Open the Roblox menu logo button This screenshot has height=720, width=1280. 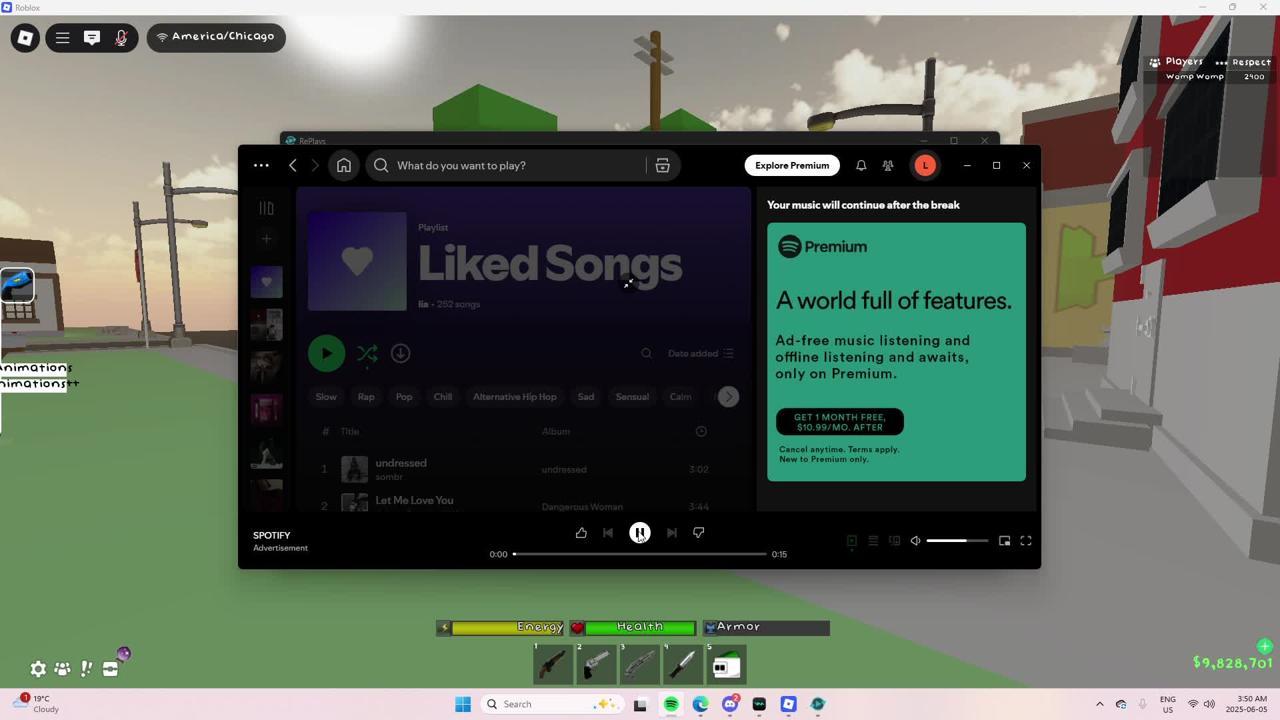25,38
